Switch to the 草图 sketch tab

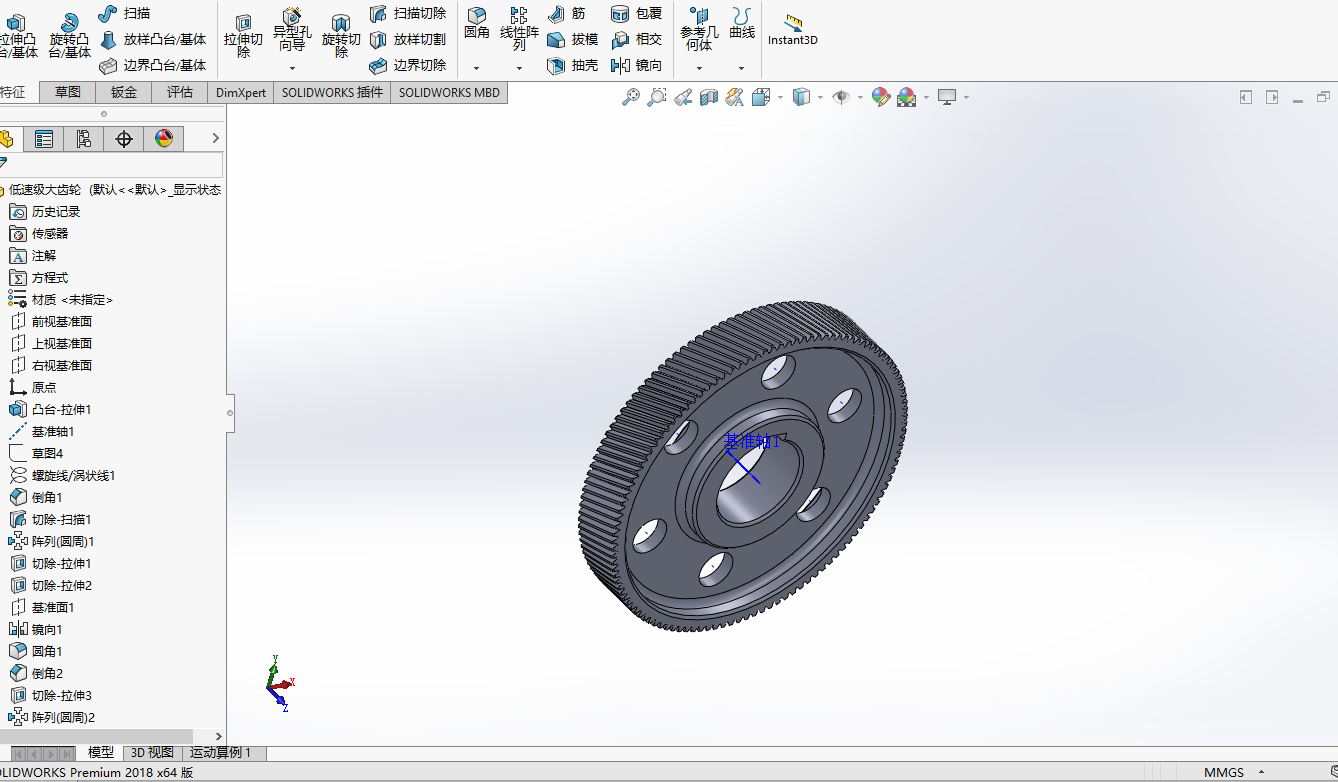click(68, 92)
